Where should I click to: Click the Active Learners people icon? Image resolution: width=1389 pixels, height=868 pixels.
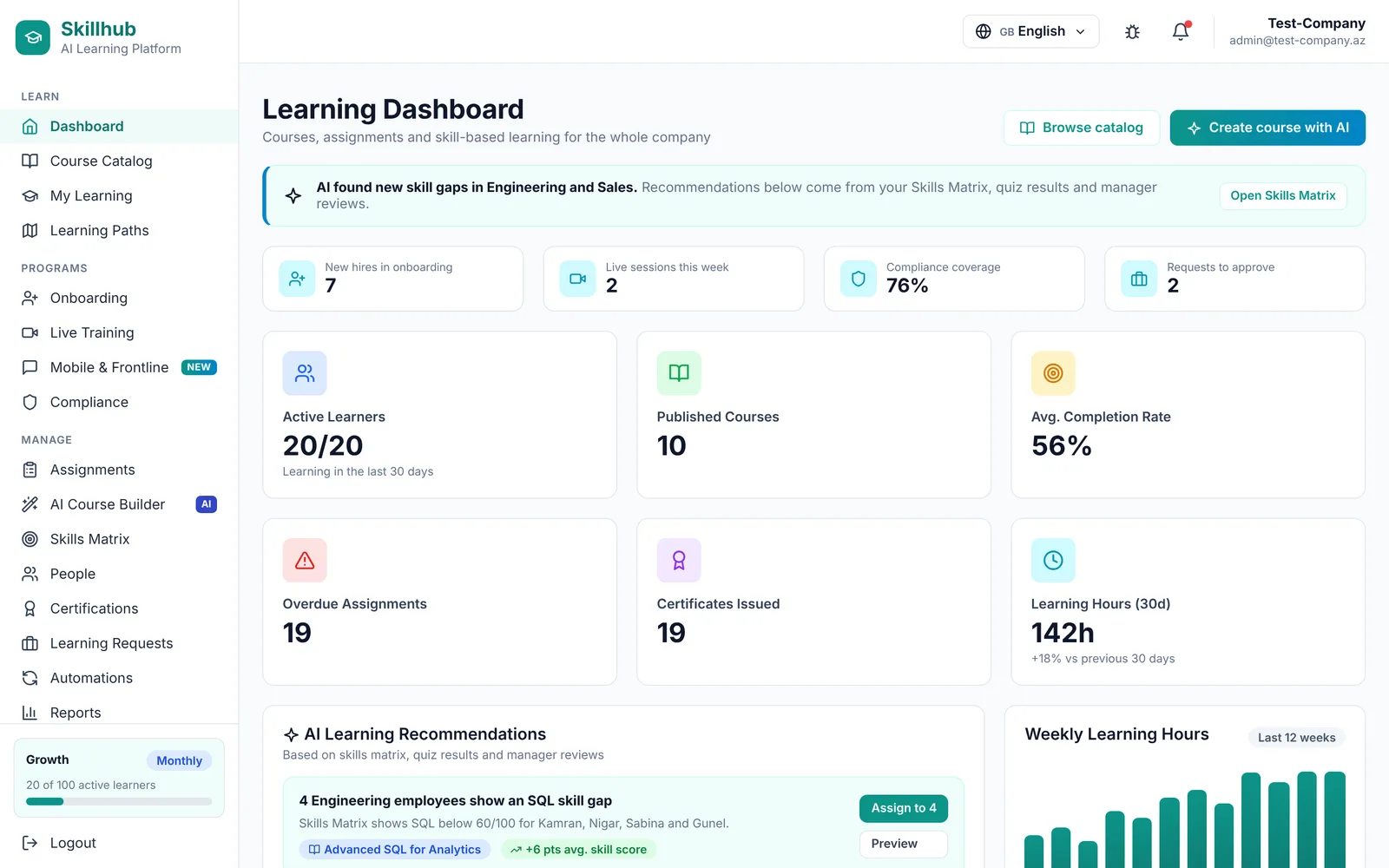tap(305, 373)
